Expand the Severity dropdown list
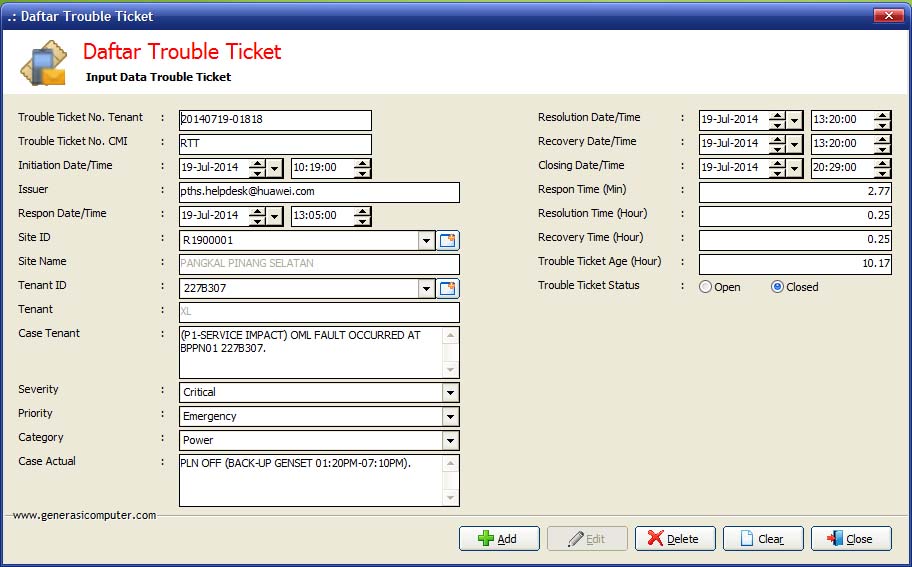 coord(450,392)
